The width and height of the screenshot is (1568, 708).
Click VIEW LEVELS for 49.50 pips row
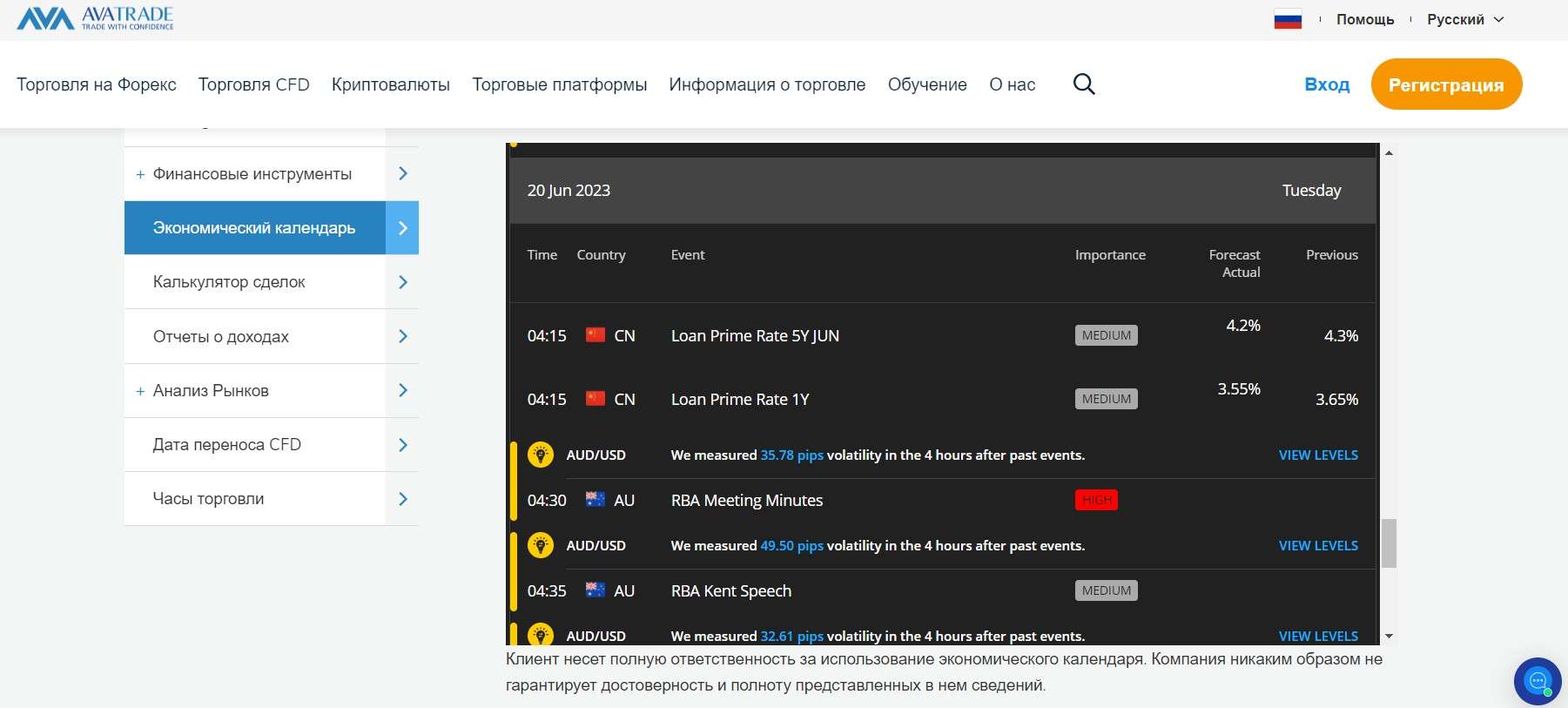[1318, 545]
